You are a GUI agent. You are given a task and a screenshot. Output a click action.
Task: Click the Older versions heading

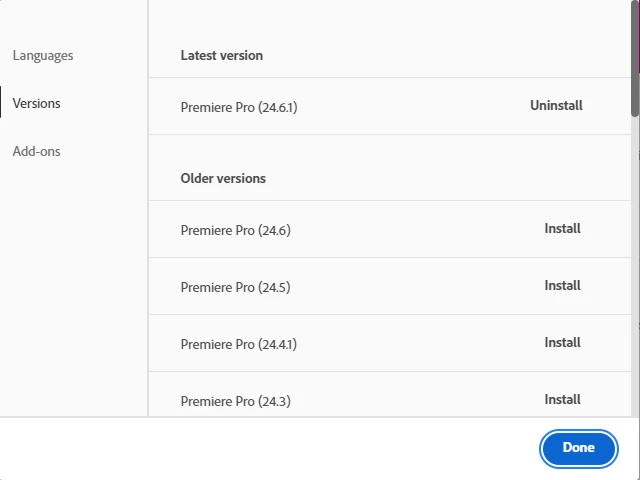(x=223, y=178)
